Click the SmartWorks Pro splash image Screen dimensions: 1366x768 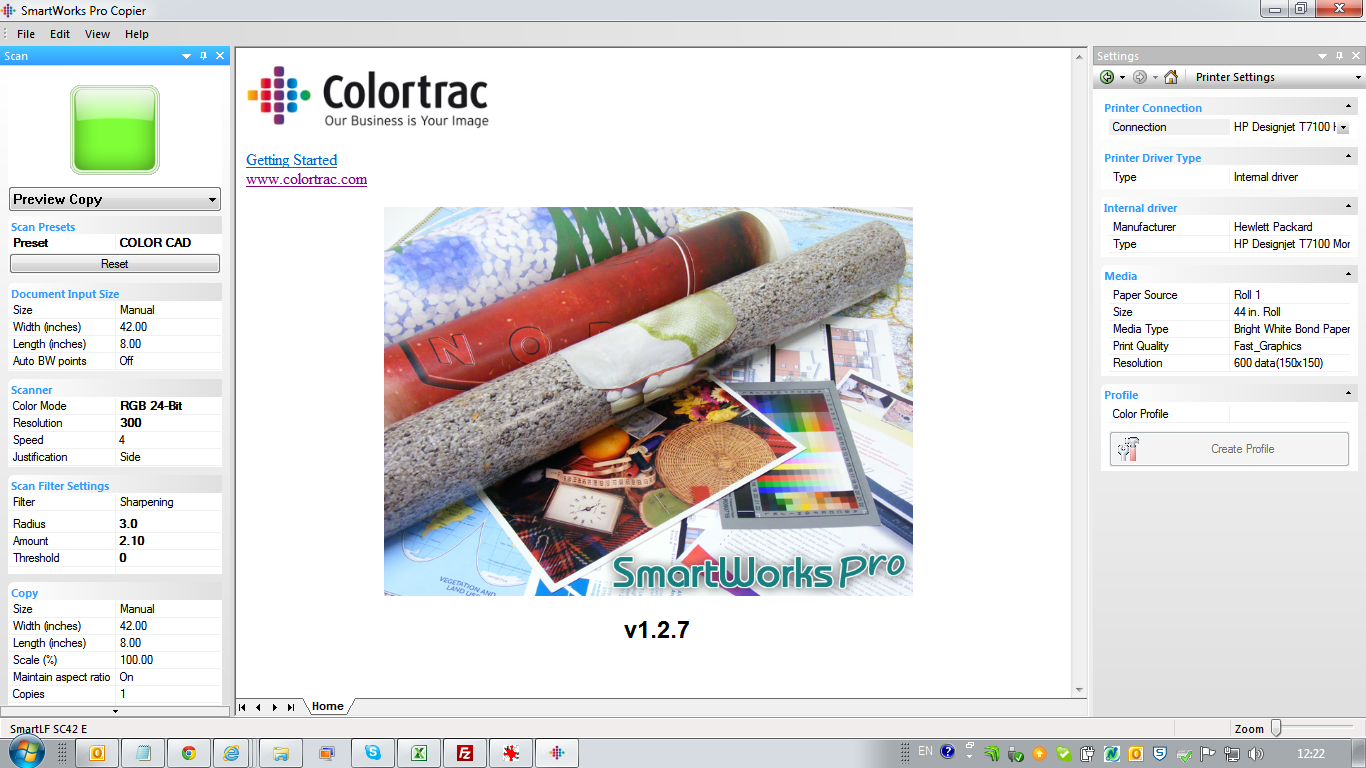coord(648,401)
